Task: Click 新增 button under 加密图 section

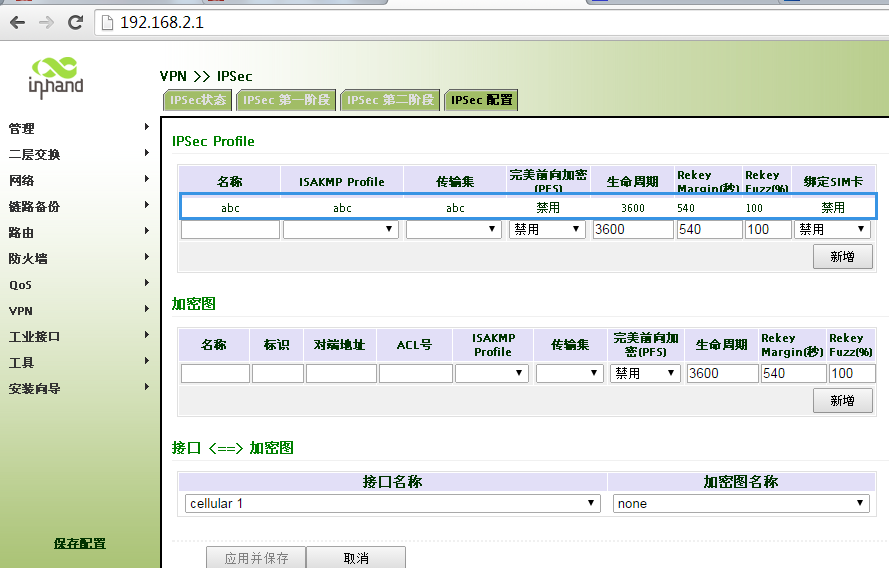Action: [842, 401]
